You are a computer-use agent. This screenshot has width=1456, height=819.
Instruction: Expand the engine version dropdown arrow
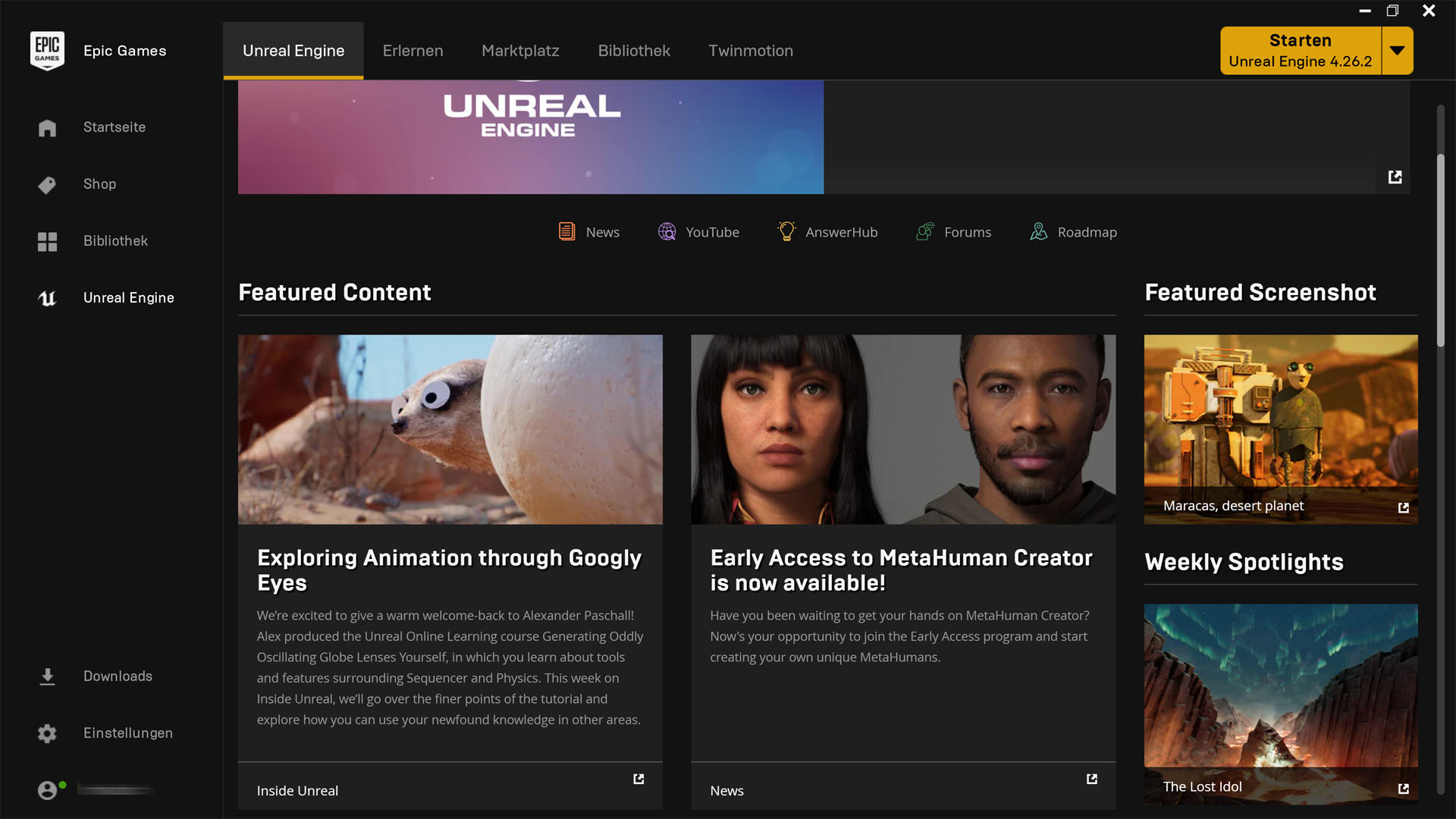click(1398, 51)
